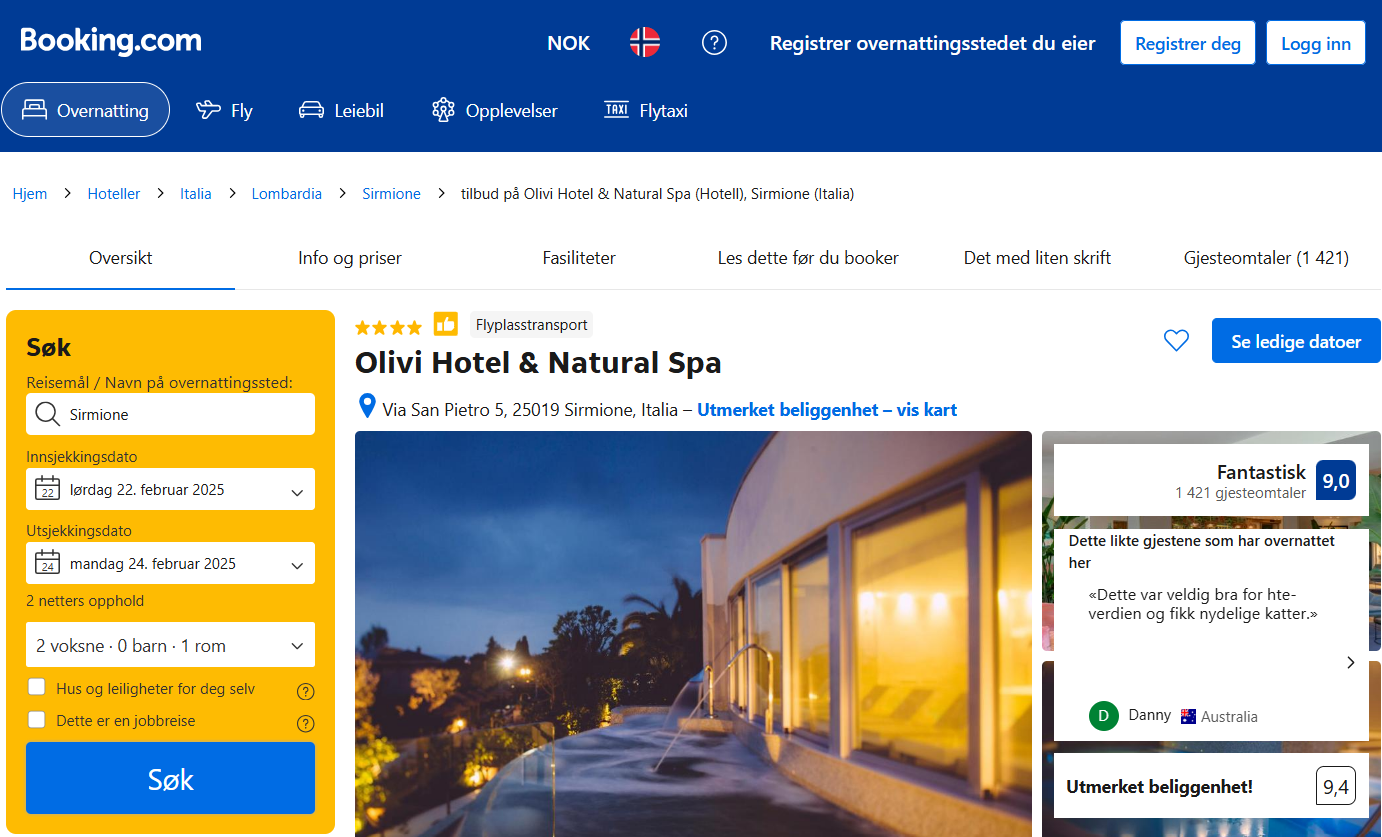1382x837 pixels.
Task: Open the check-out date dropdown
Action: click(x=170, y=564)
